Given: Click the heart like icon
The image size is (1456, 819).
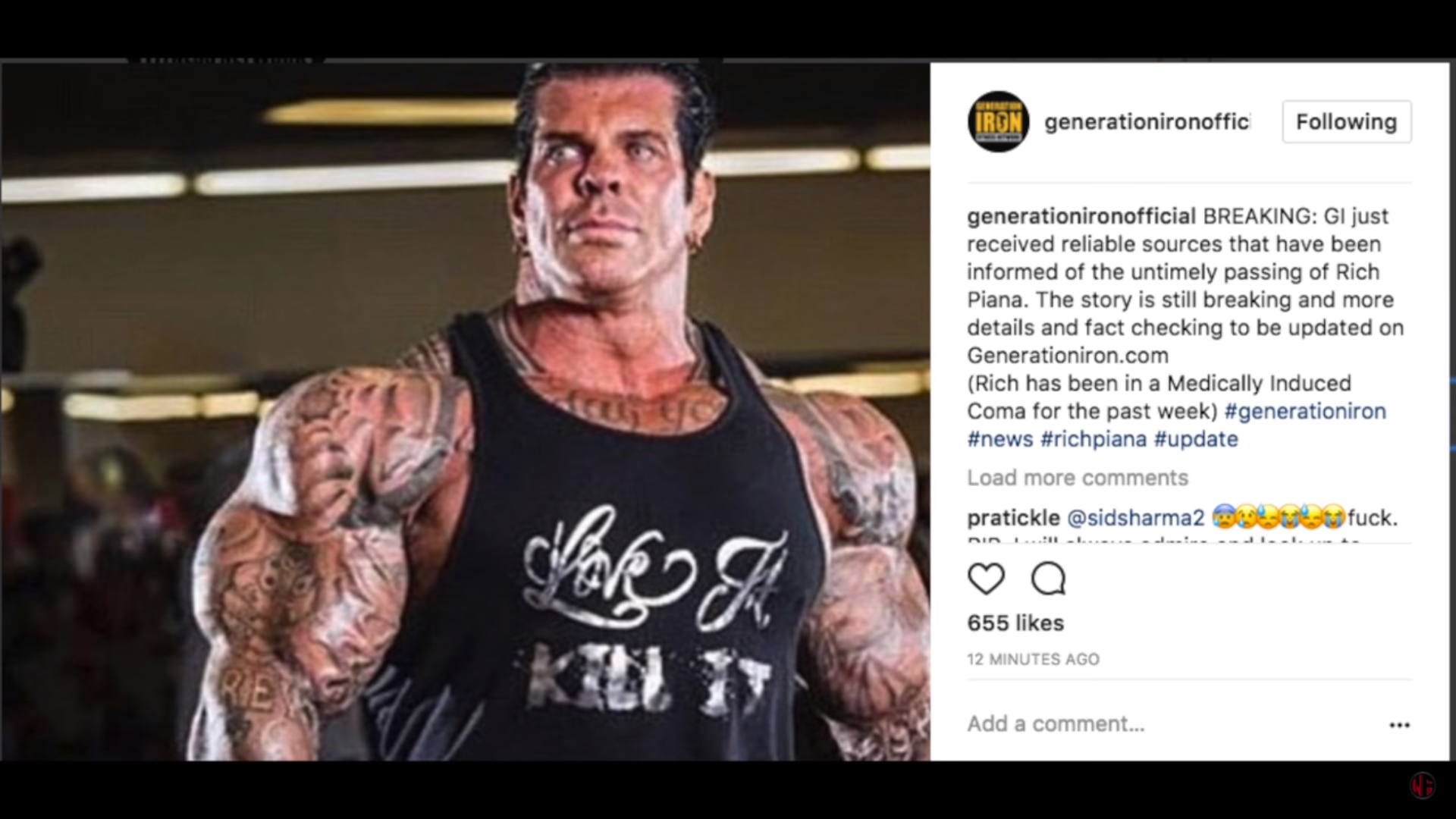Looking at the screenshot, I should coord(986,579).
